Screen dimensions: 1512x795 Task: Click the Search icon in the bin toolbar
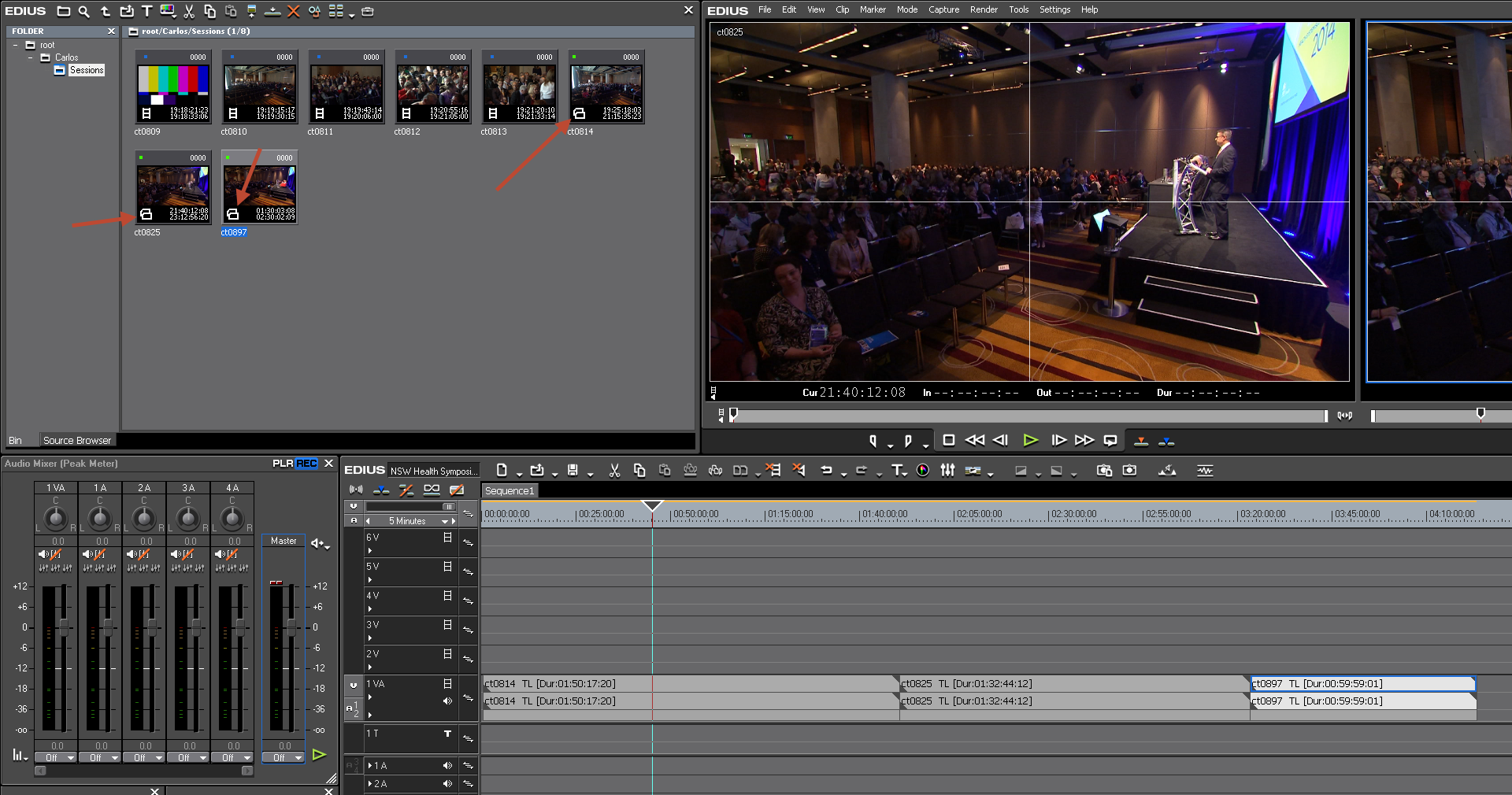84,11
